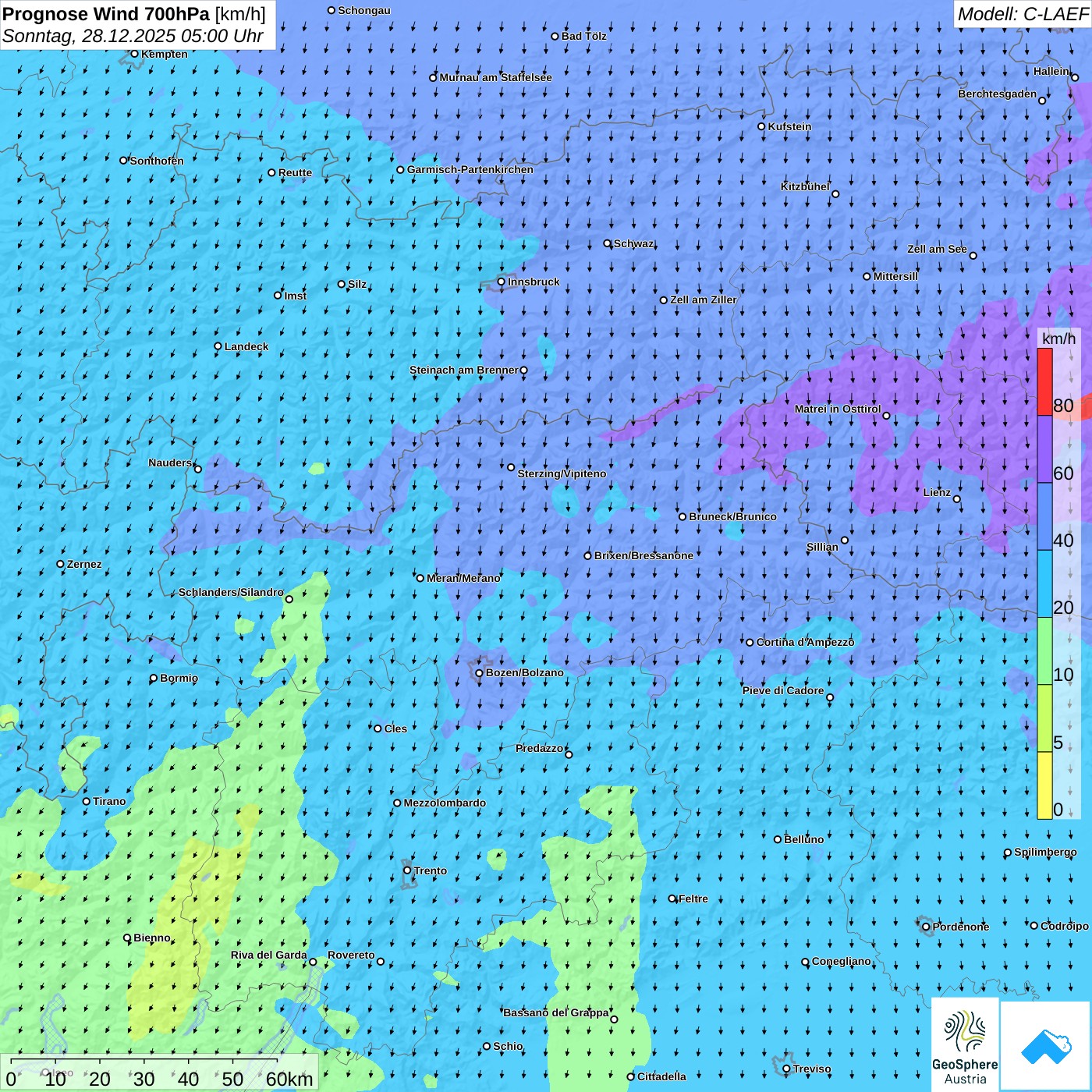The height and width of the screenshot is (1092, 1092).
Task: Select the red 80 km/h legend swatch
Action: (1044, 381)
